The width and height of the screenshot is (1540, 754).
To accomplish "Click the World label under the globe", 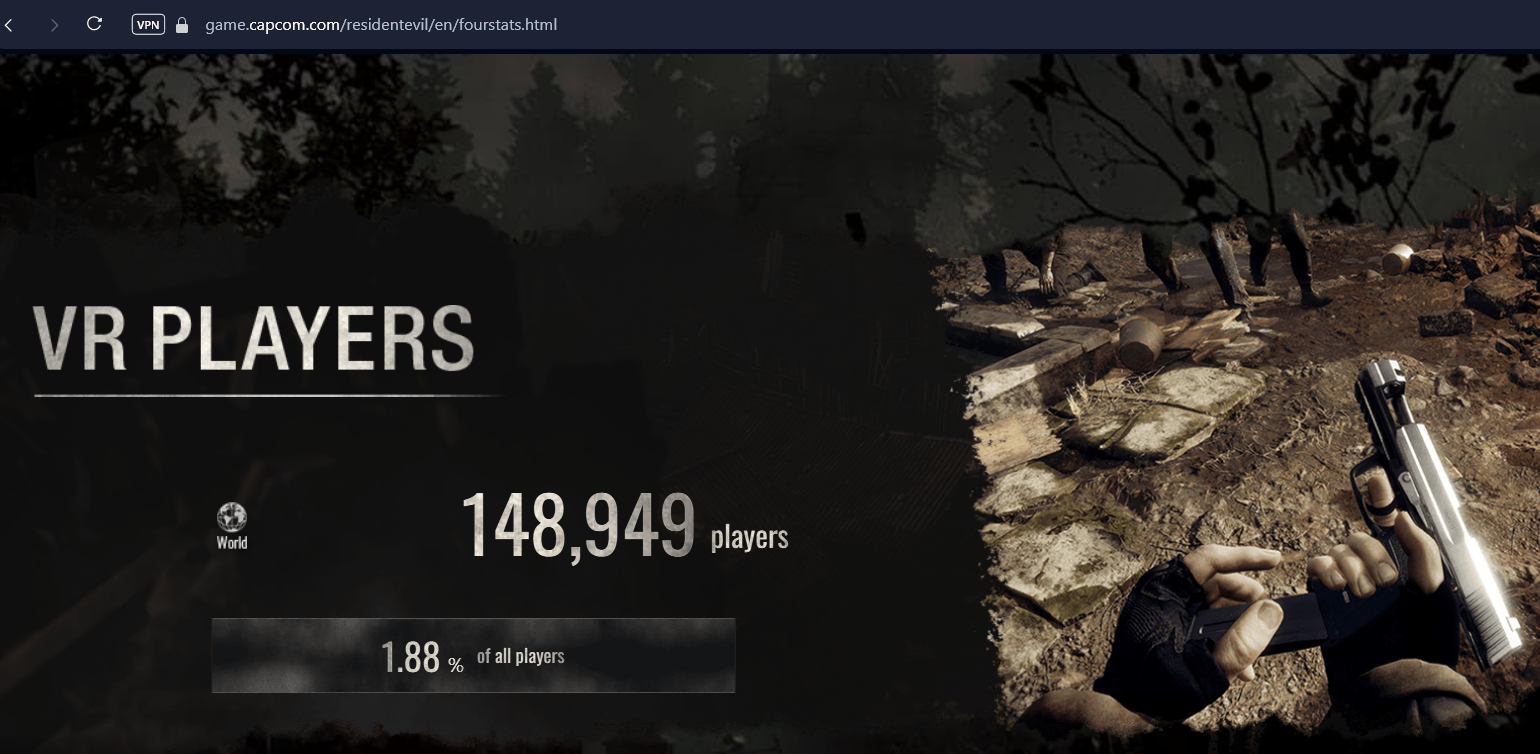I will coord(232,543).
